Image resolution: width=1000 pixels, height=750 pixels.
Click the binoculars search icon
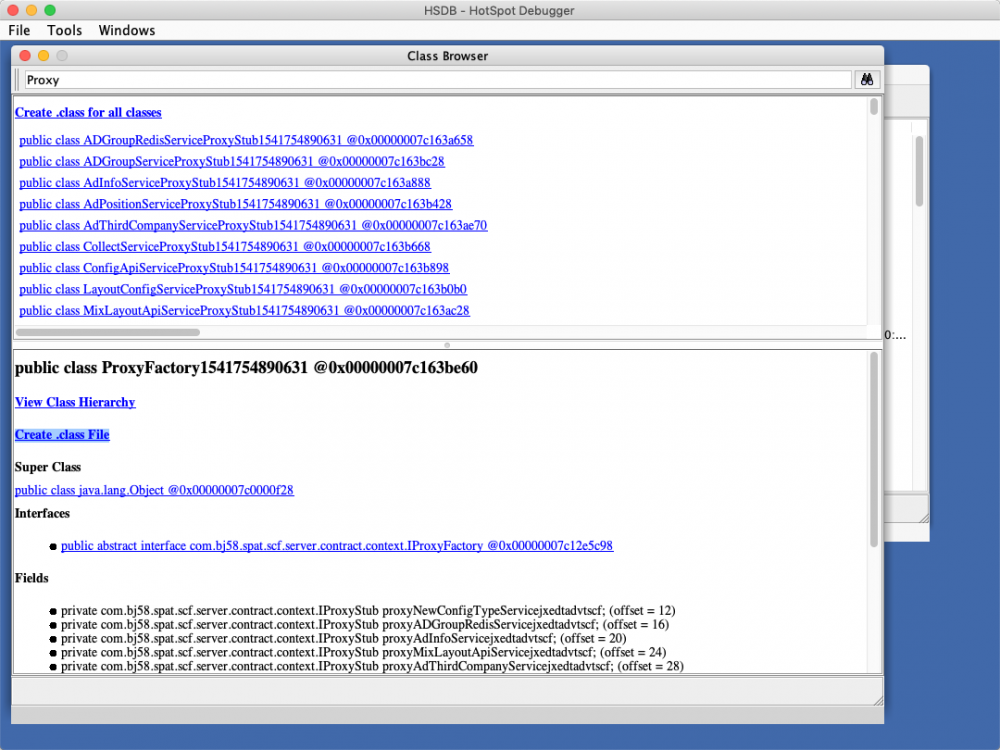coord(867,80)
